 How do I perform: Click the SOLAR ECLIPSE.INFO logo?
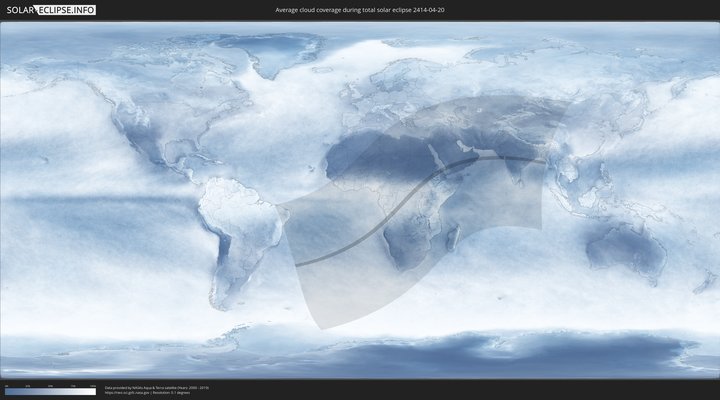(50, 10)
